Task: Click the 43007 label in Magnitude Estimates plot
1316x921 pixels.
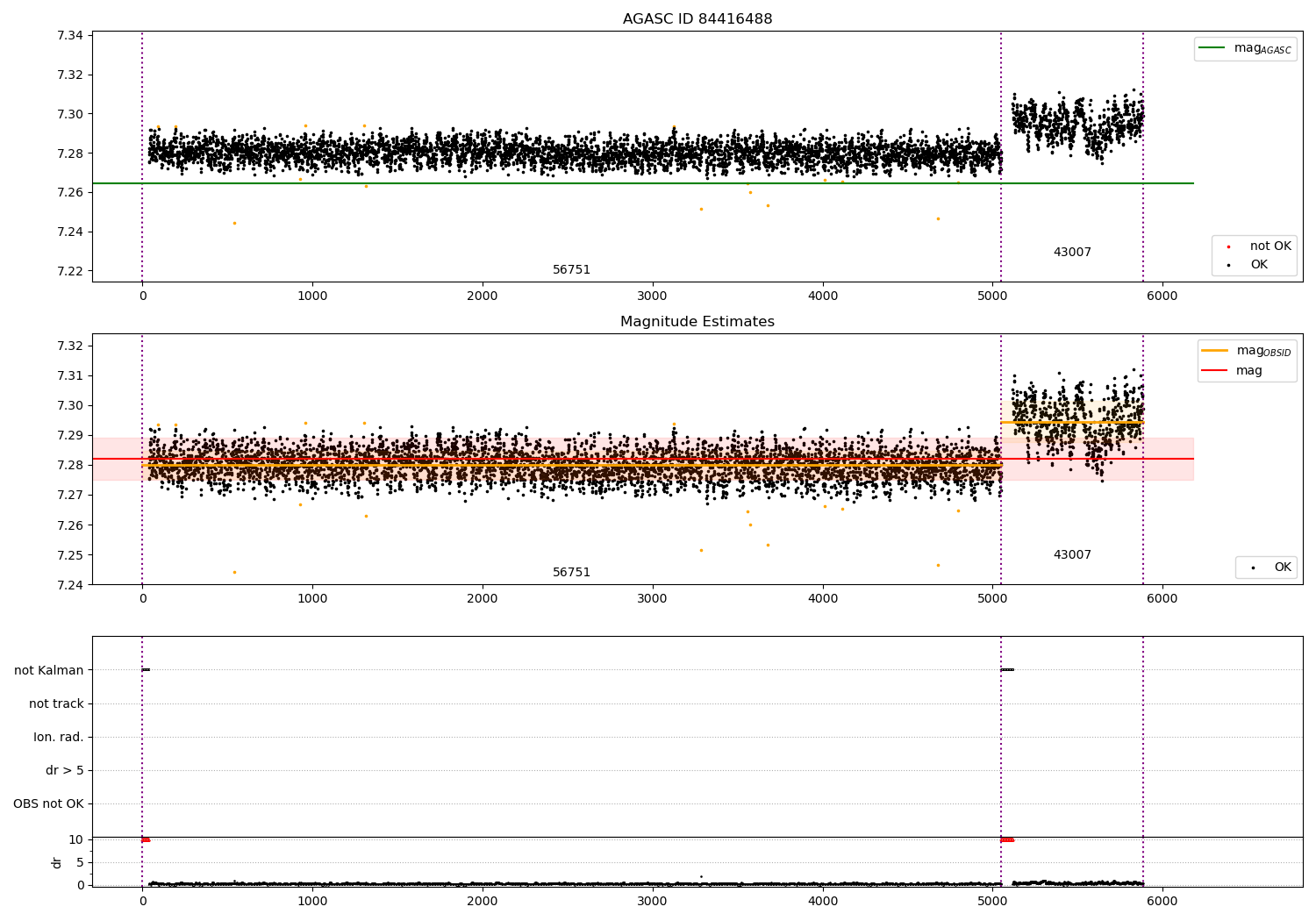Action: point(1072,555)
